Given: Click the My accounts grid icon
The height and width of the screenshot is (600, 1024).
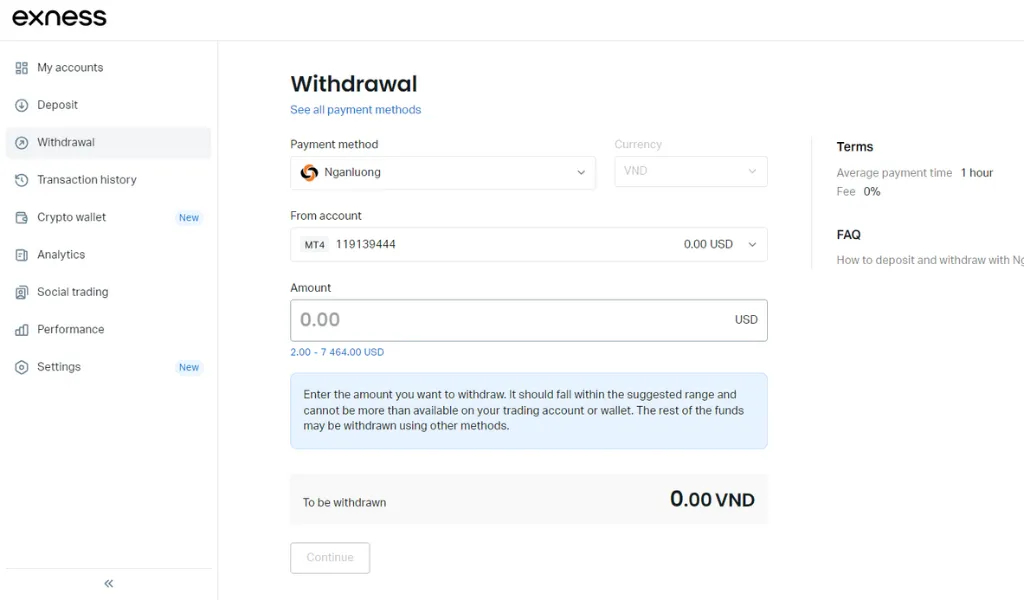Looking at the screenshot, I should click(x=22, y=68).
